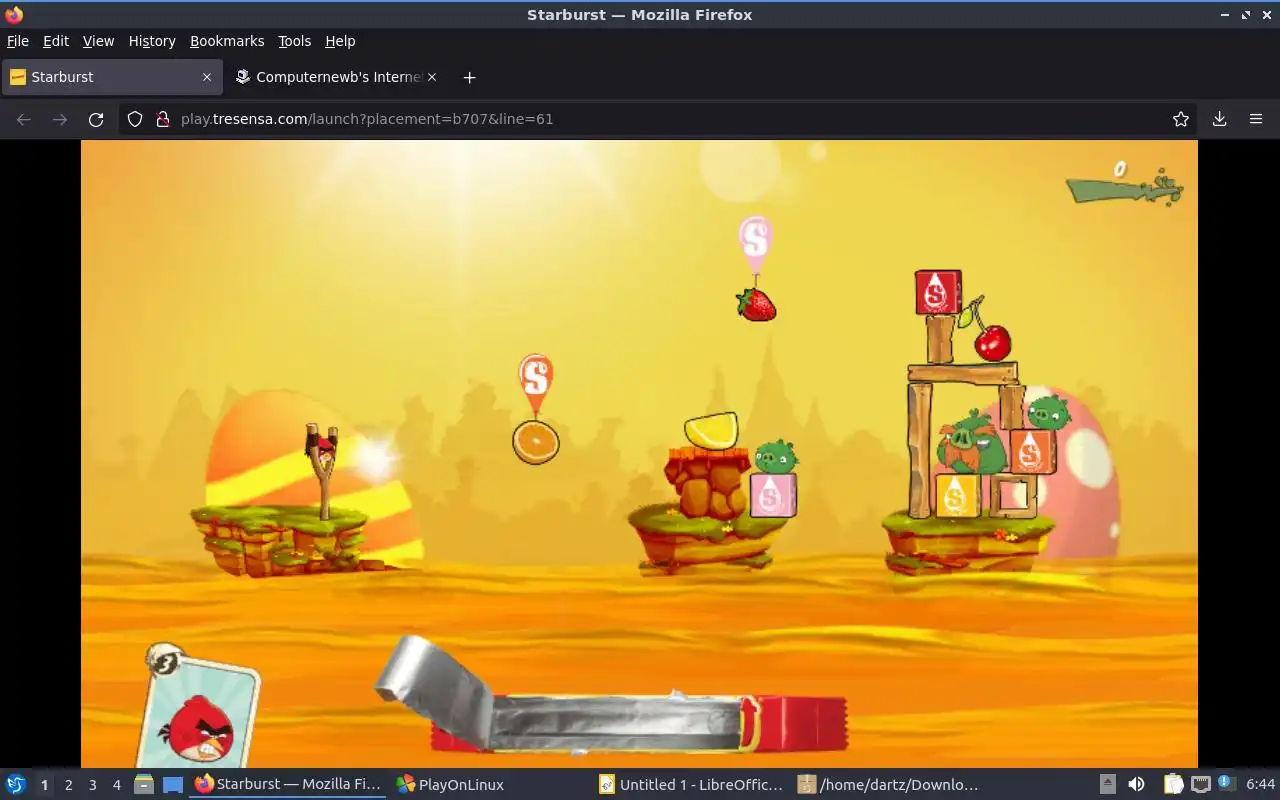
Task: Bookmark this page with the star
Action: (x=1181, y=119)
